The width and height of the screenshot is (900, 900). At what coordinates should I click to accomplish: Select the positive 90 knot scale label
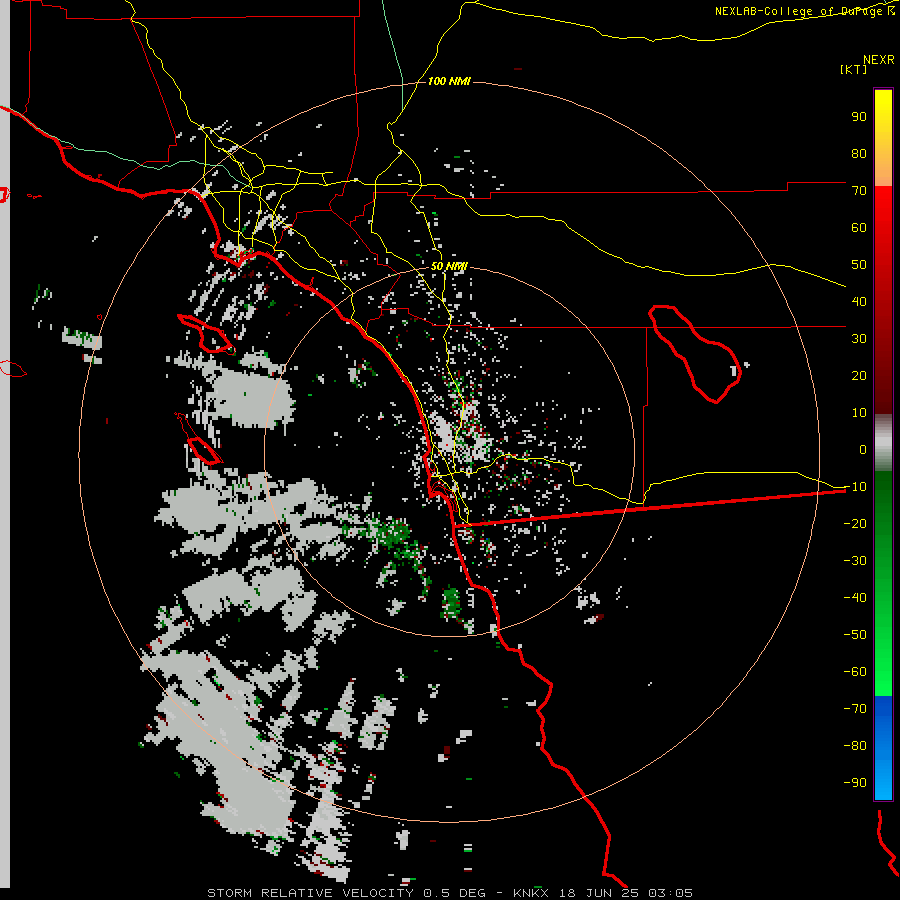[859, 117]
